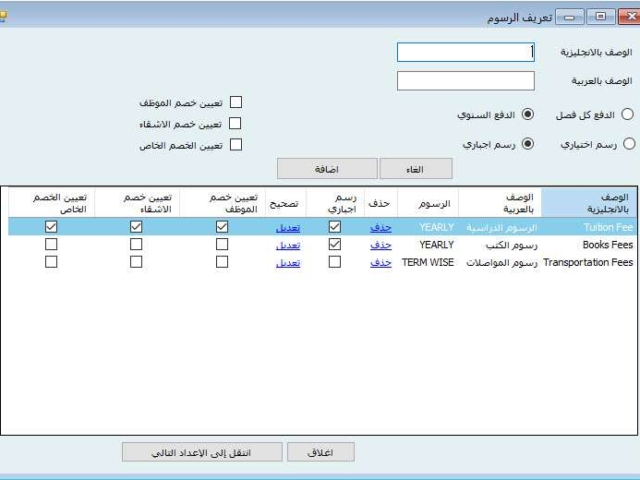Click the Arabic description input field
Viewport: 640px width, 480px height.
click(465, 81)
